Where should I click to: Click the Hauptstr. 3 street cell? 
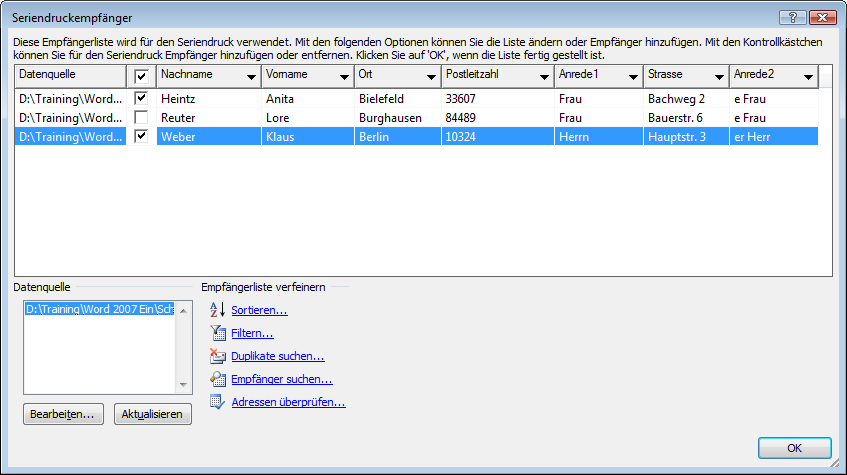686,136
